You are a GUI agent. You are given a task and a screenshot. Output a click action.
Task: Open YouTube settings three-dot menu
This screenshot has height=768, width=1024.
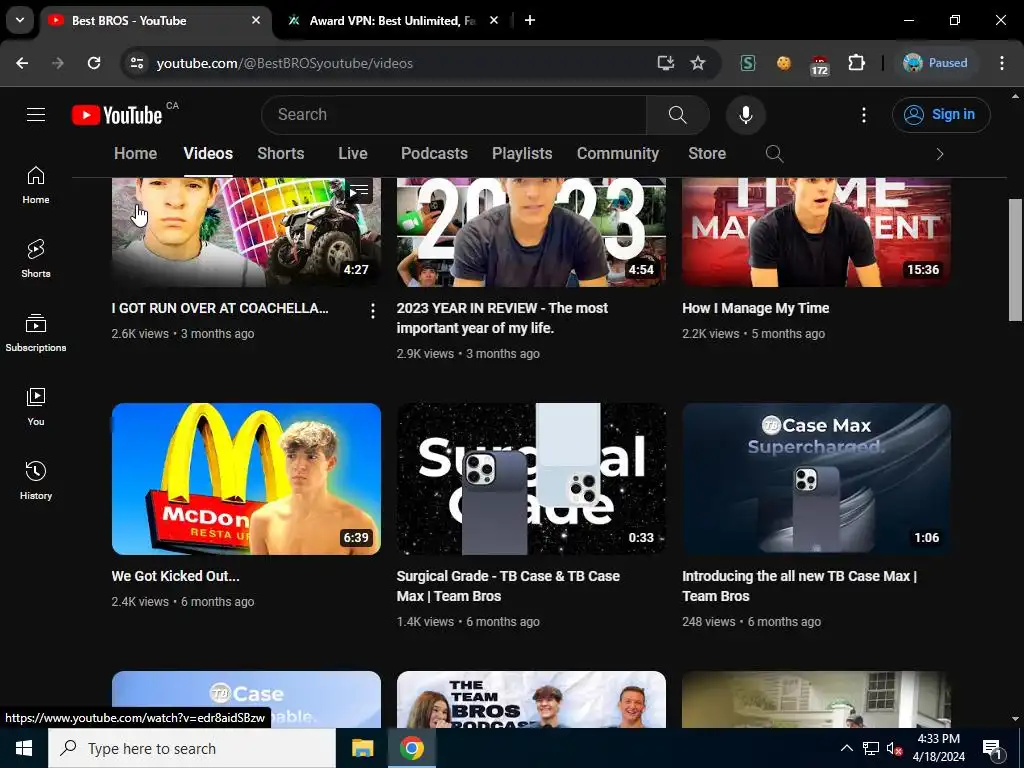pyautogui.click(x=863, y=115)
